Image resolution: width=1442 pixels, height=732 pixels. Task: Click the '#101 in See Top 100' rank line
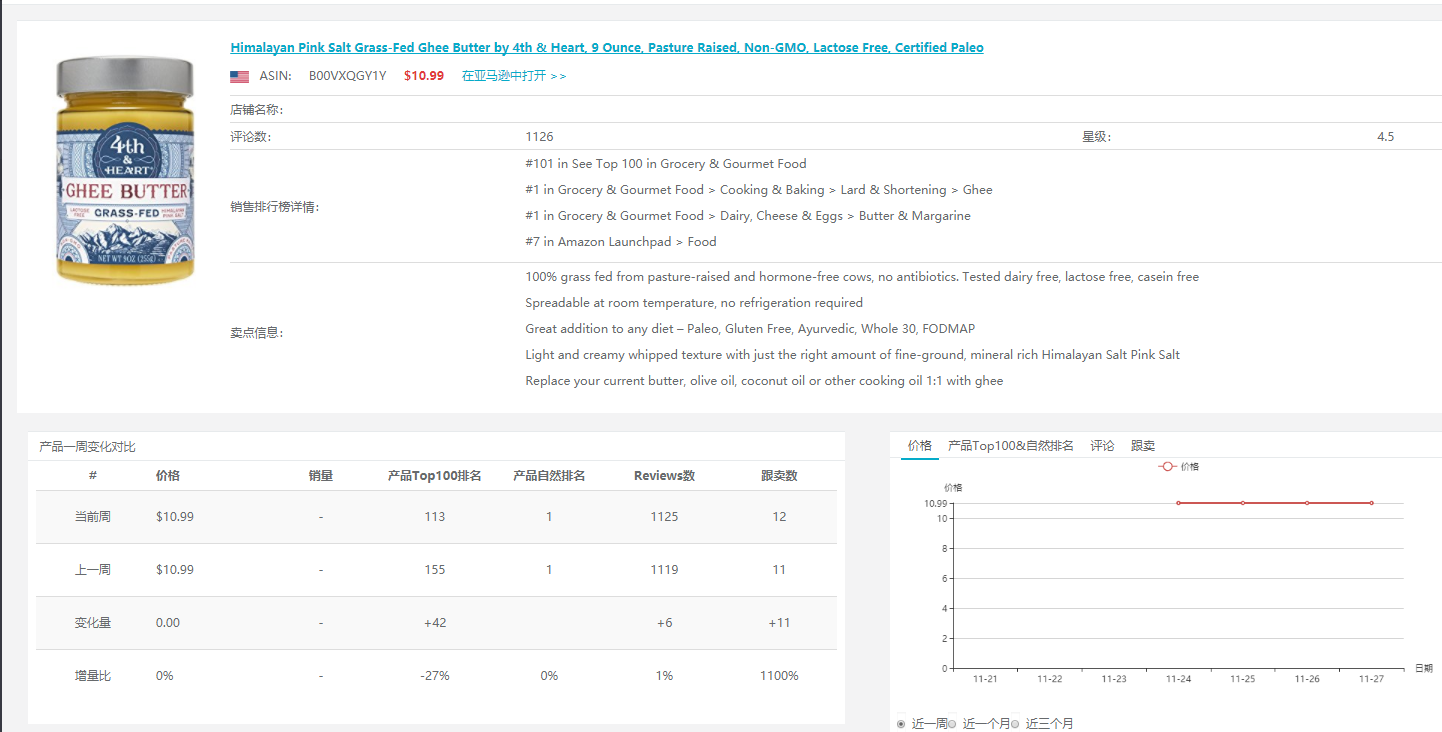[665, 164]
